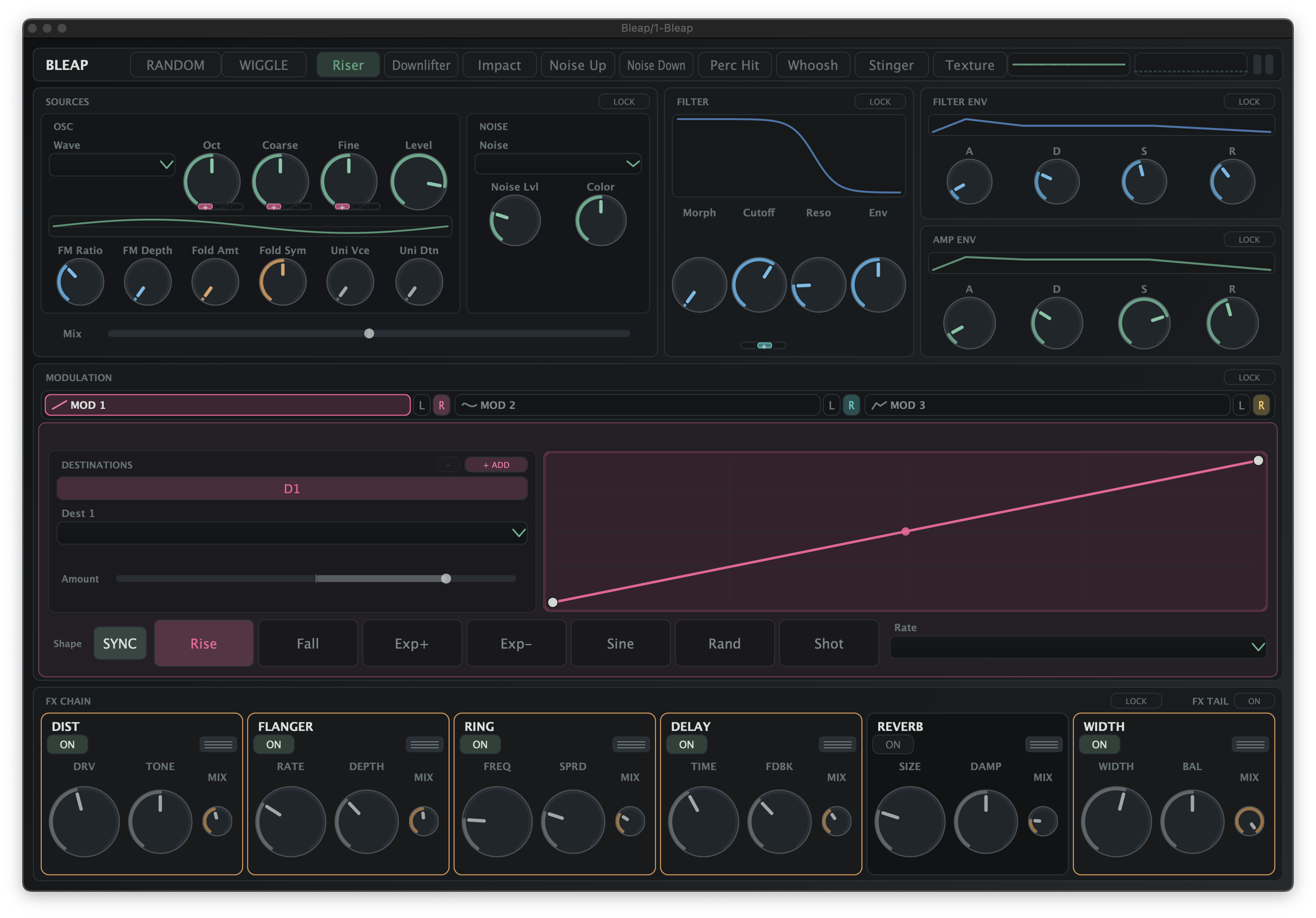The height and width of the screenshot is (918, 1316).
Task: Select the Downlifter preset tab
Action: click(421, 66)
